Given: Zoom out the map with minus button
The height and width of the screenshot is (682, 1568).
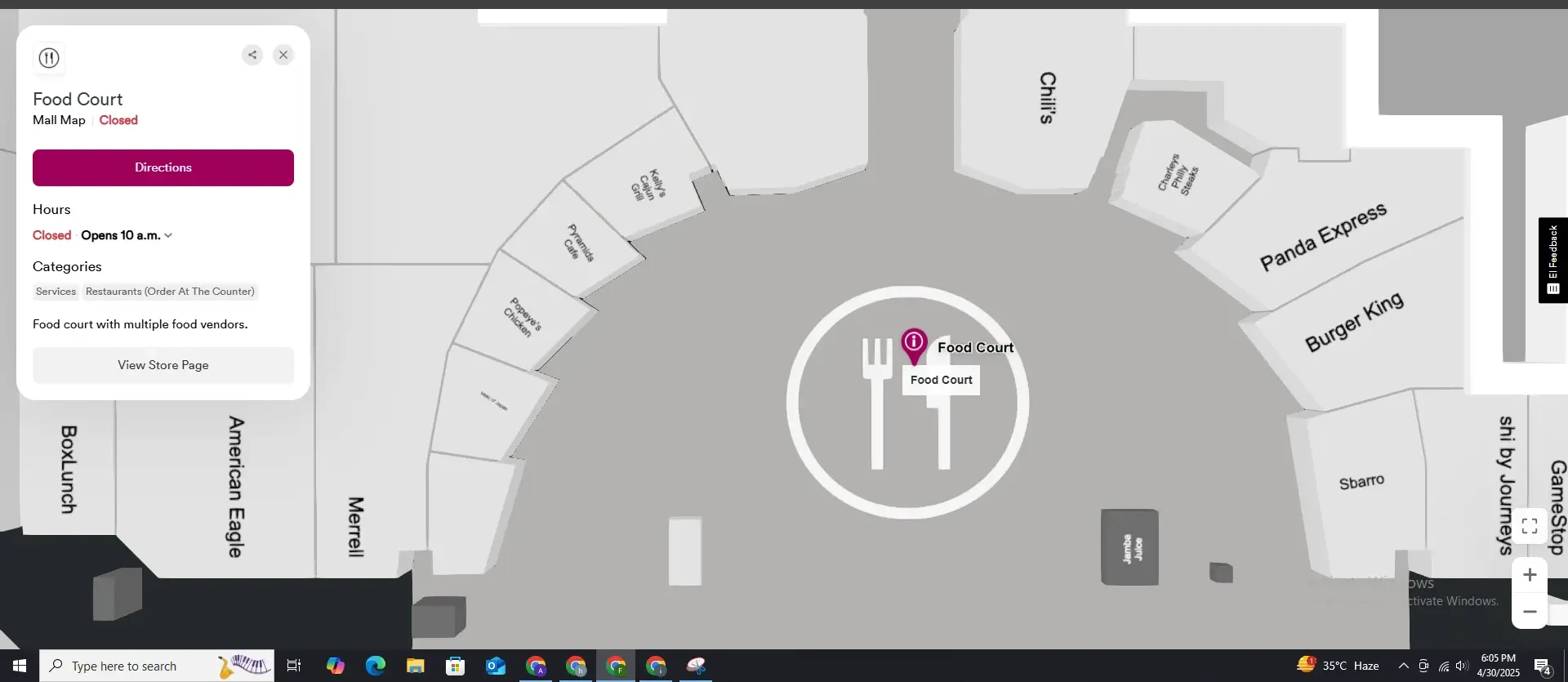Looking at the screenshot, I should [1530, 612].
